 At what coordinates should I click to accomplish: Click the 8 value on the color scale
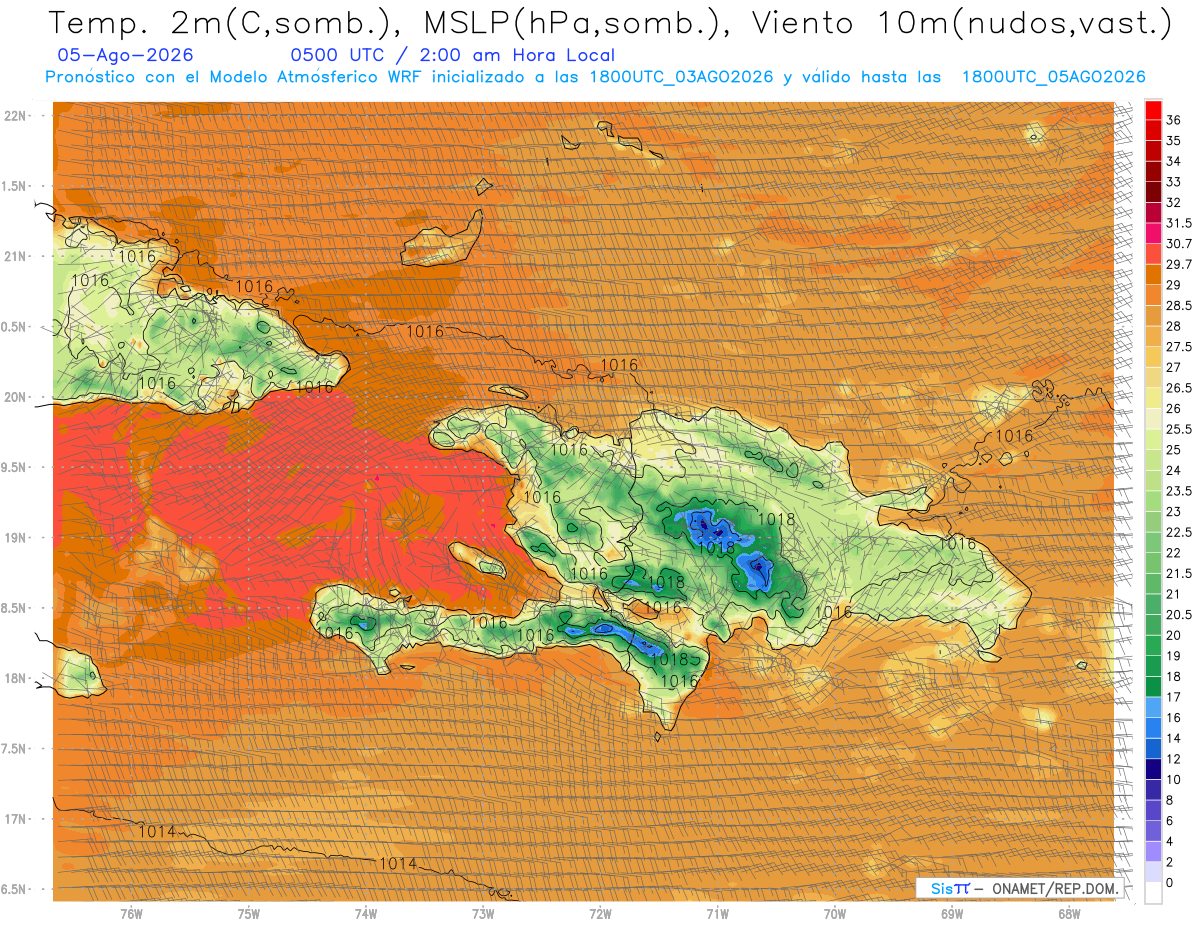(1171, 800)
